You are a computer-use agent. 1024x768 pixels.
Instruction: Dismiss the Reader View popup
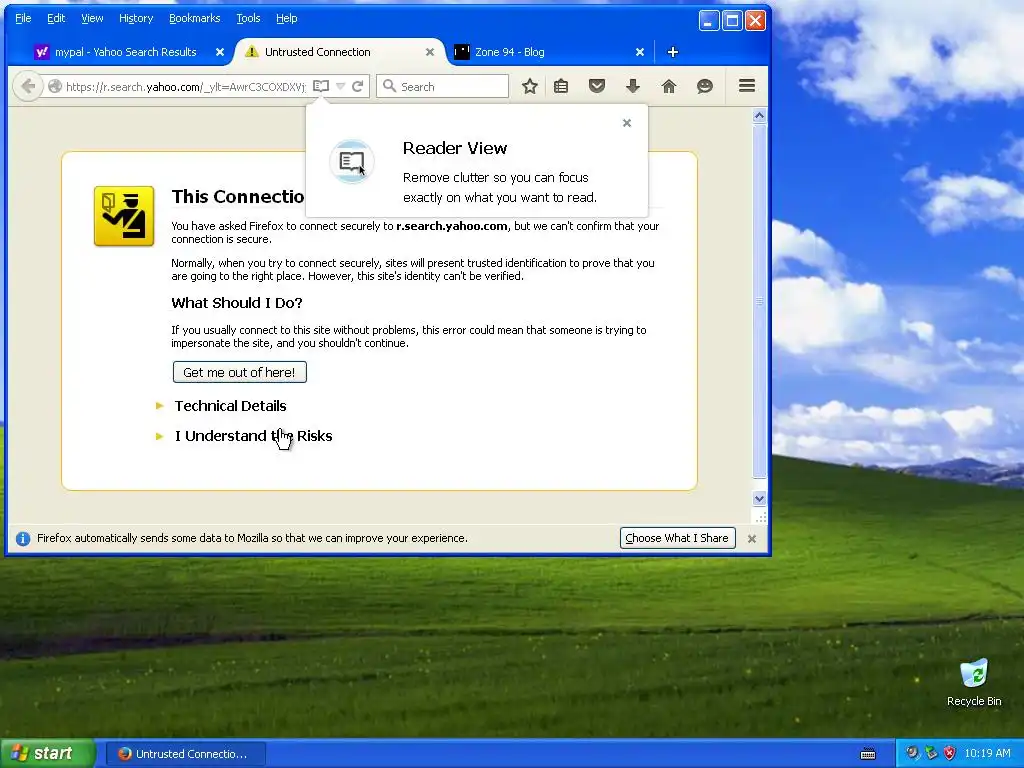[627, 123]
